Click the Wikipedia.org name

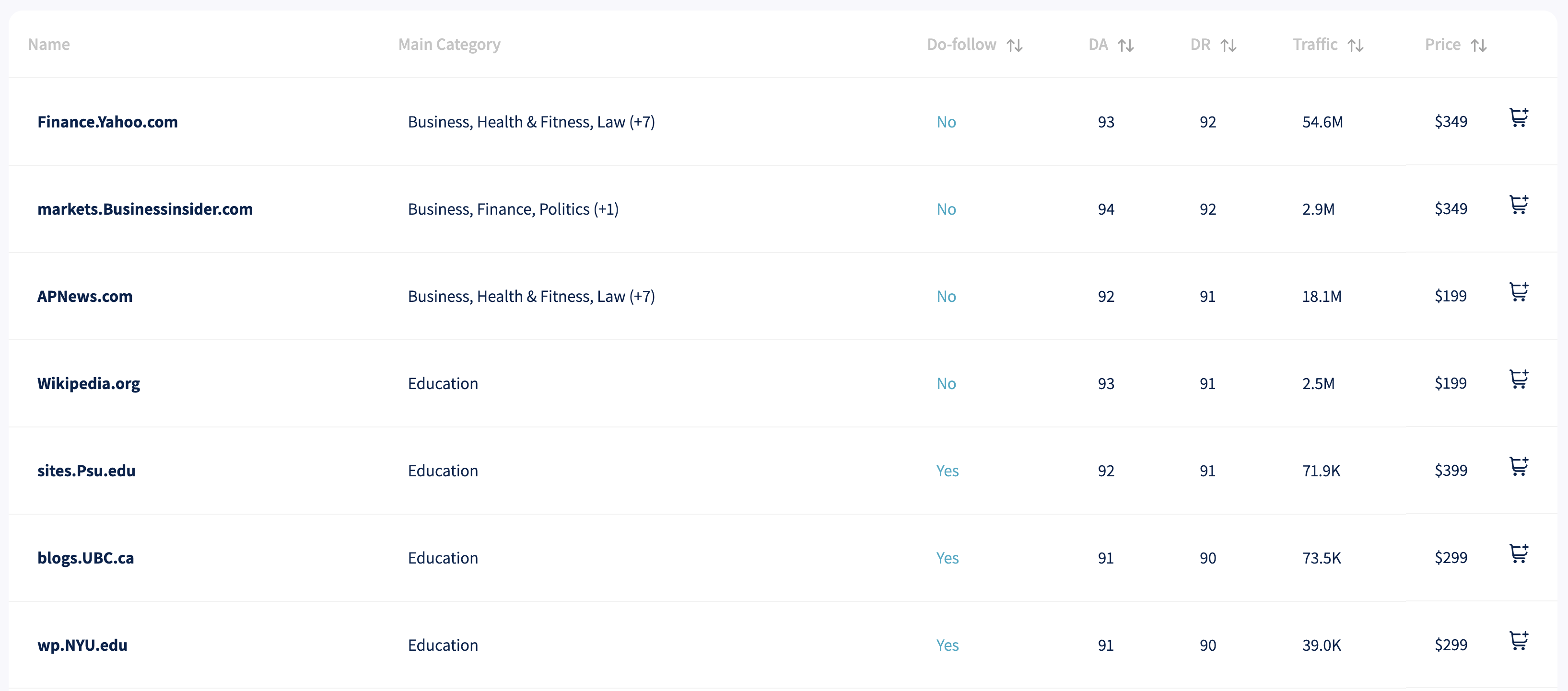click(x=89, y=384)
